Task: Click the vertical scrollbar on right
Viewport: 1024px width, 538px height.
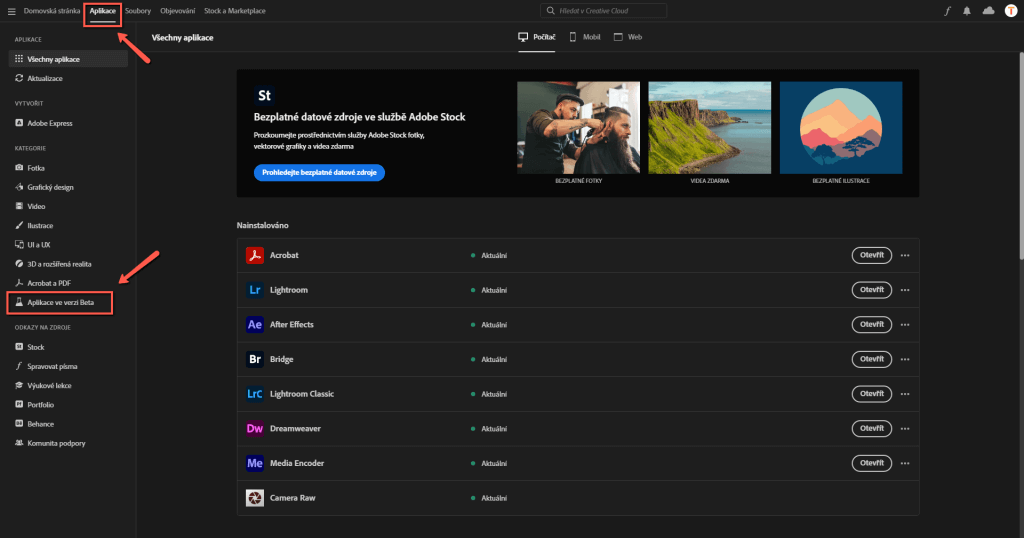Action: pos(1021,157)
